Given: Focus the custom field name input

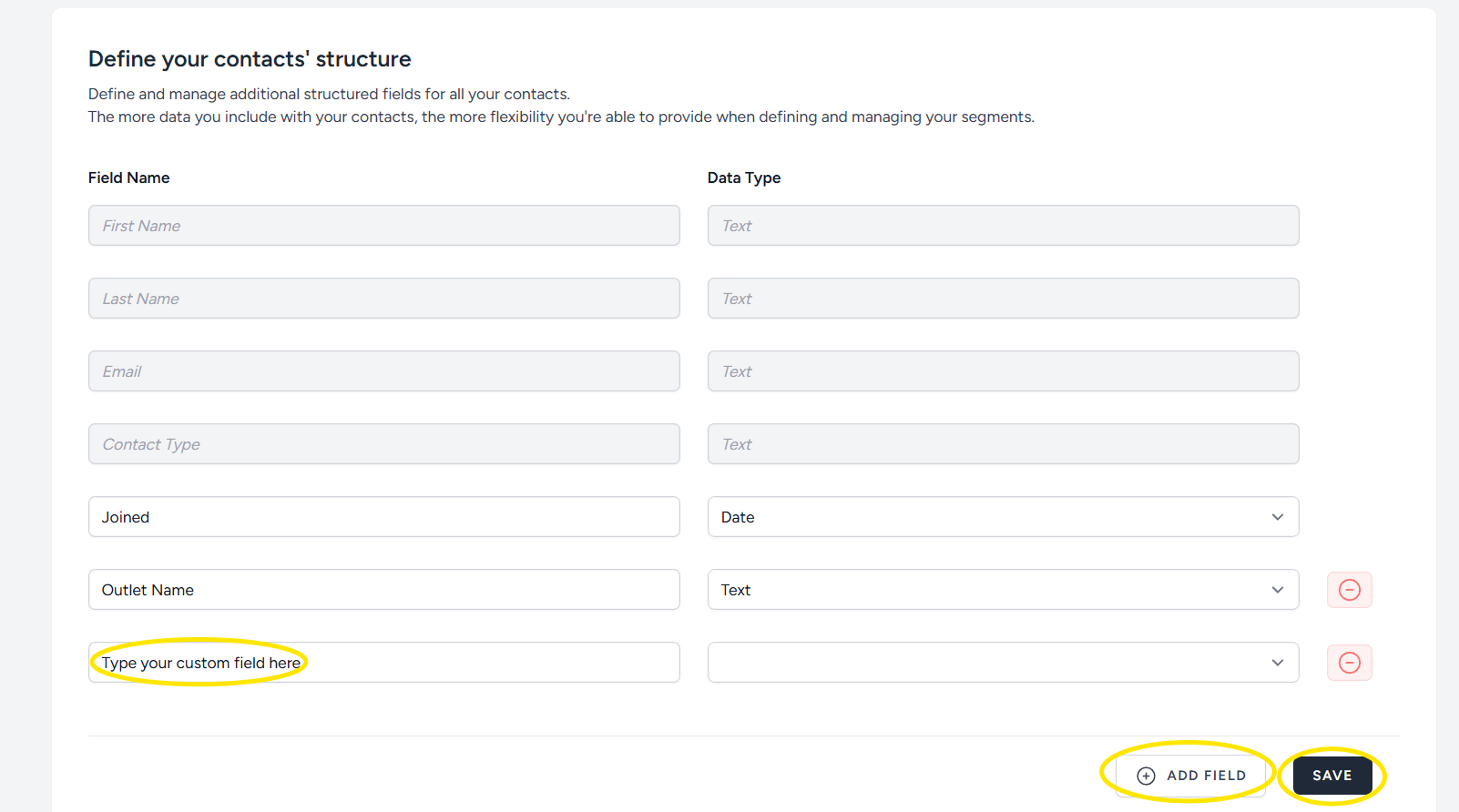Looking at the screenshot, I should pyautogui.click(x=383, y=663).
